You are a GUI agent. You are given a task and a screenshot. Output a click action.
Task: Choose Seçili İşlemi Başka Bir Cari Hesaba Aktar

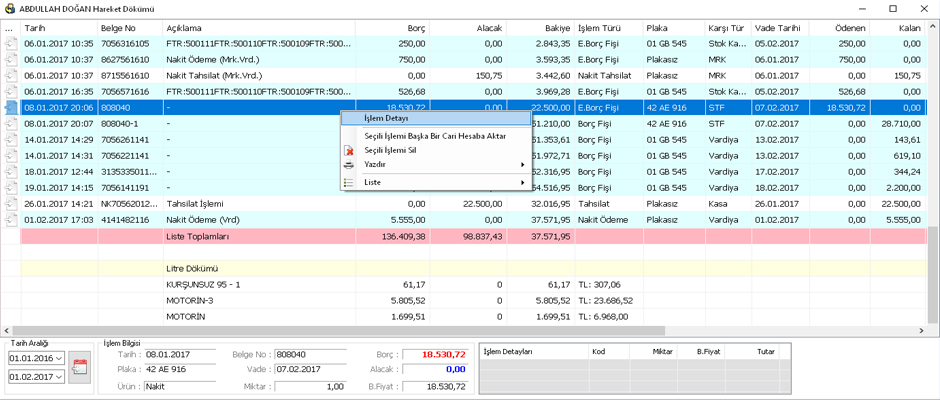pos(435,136)
